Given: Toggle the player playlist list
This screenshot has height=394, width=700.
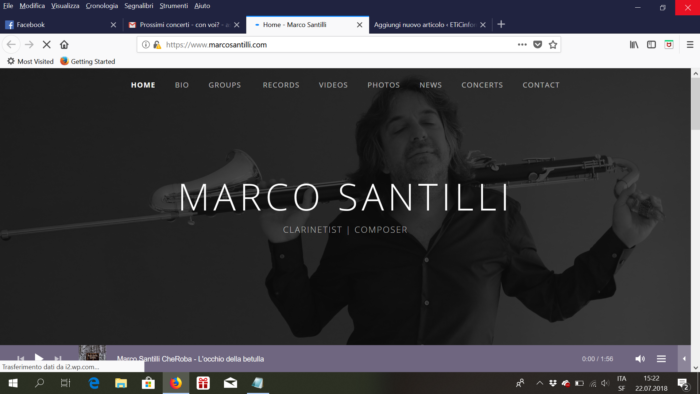Looking at the screenshot, I should click(x=661, y=359).
